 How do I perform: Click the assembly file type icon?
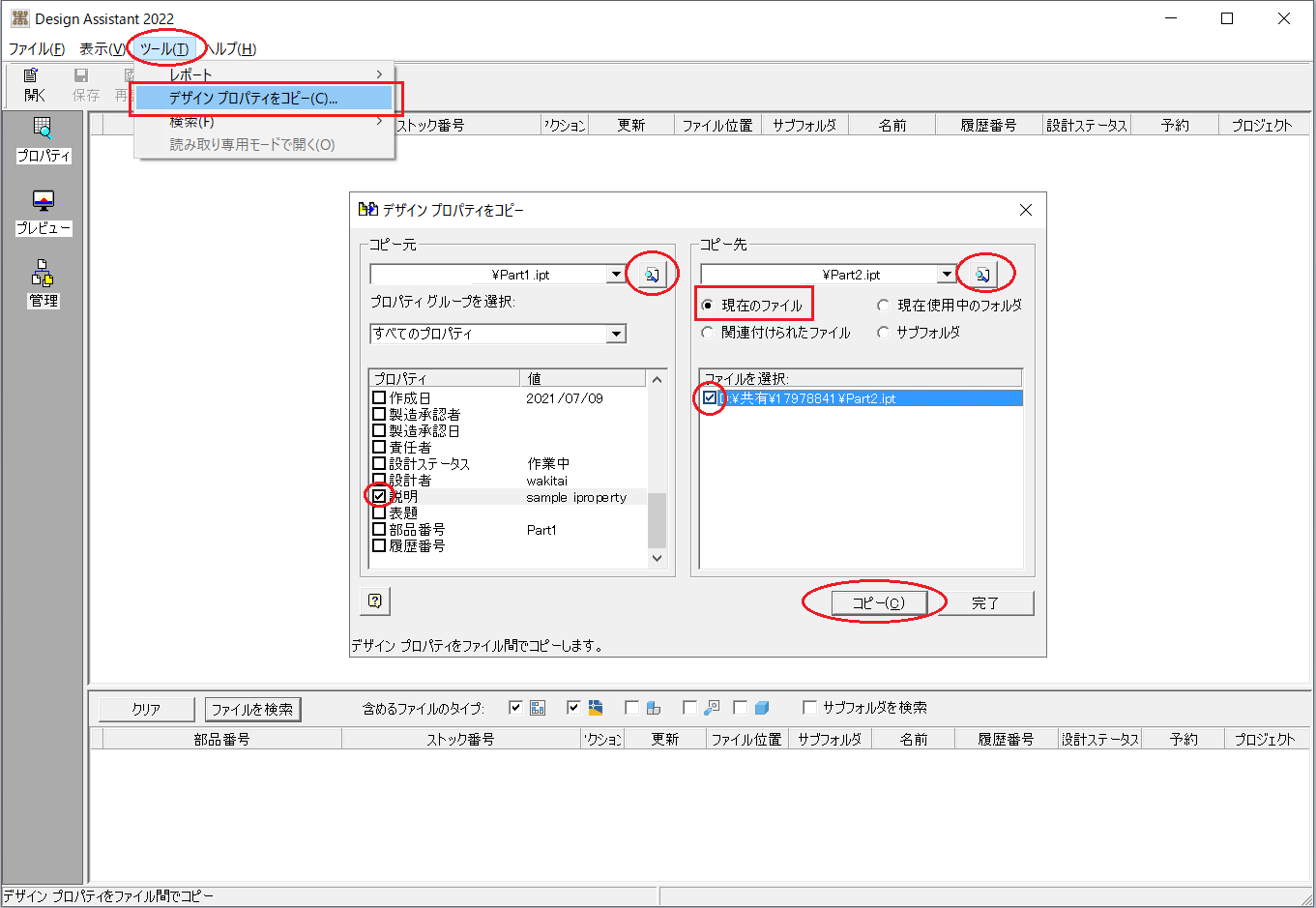pos(538,708)
